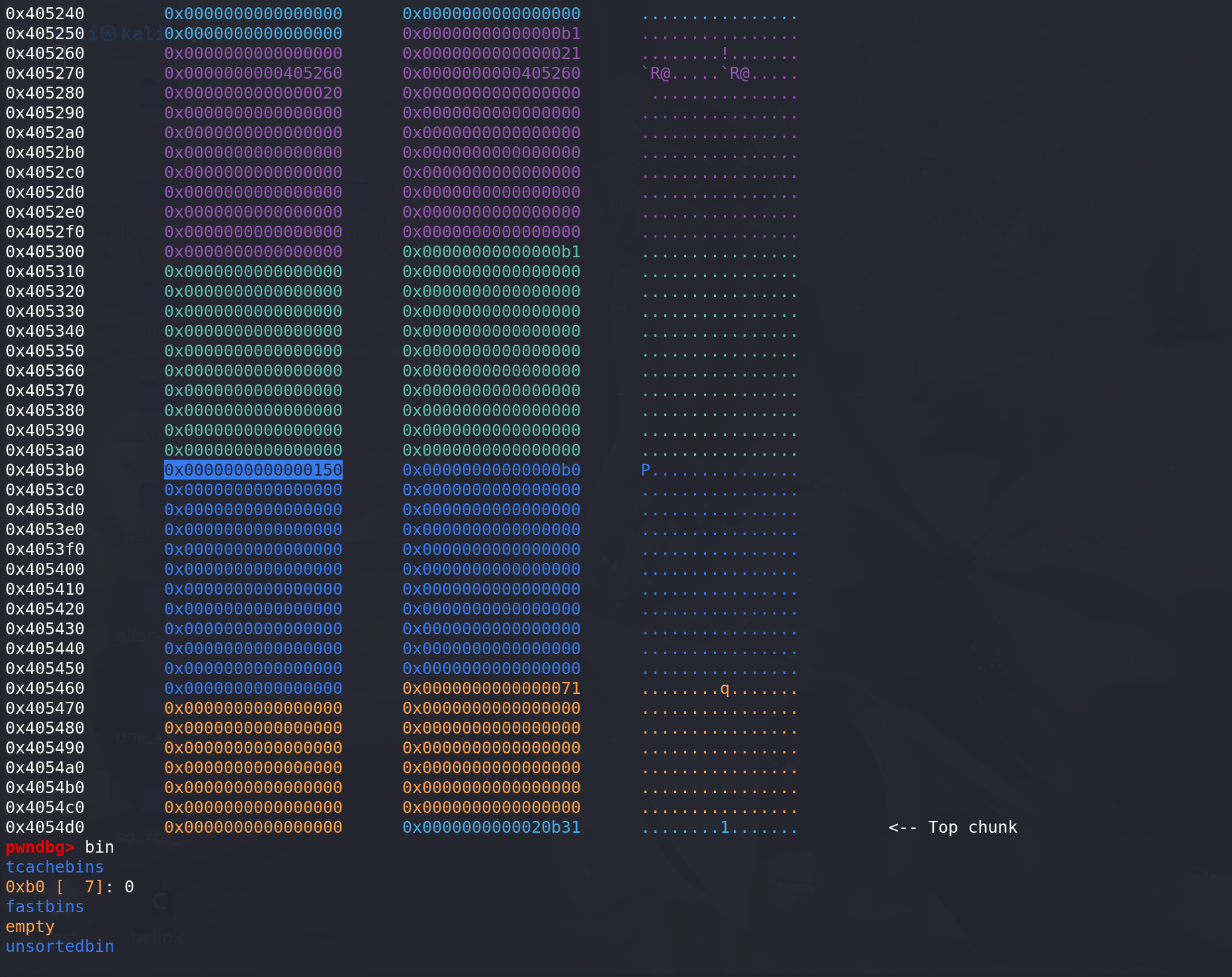Click top chunk size 0x0000000000020b31
1232x977 pixels.
(x=492, y=827)
